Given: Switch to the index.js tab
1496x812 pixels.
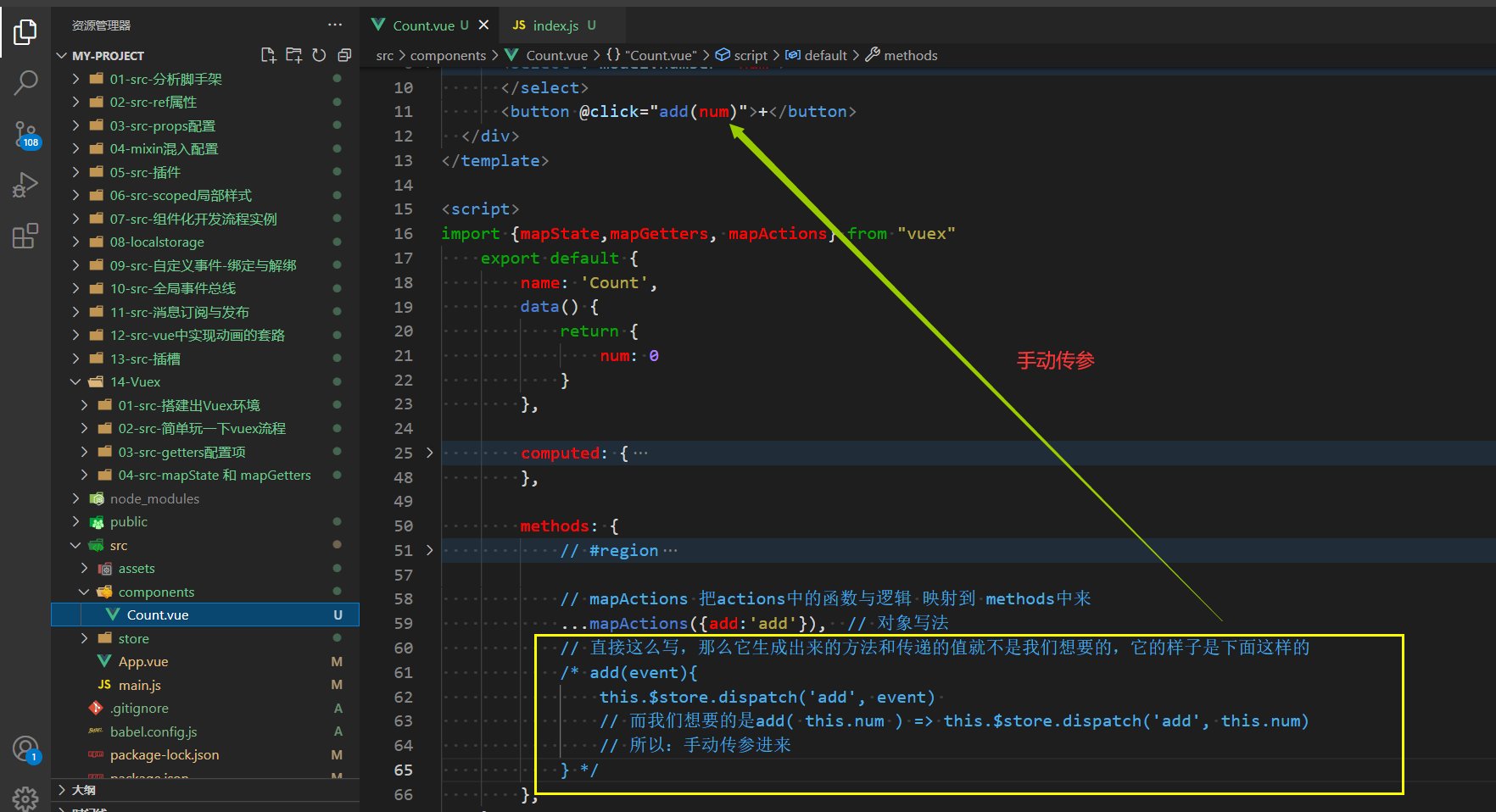Looking at the screenshot, I should [555, 25].
